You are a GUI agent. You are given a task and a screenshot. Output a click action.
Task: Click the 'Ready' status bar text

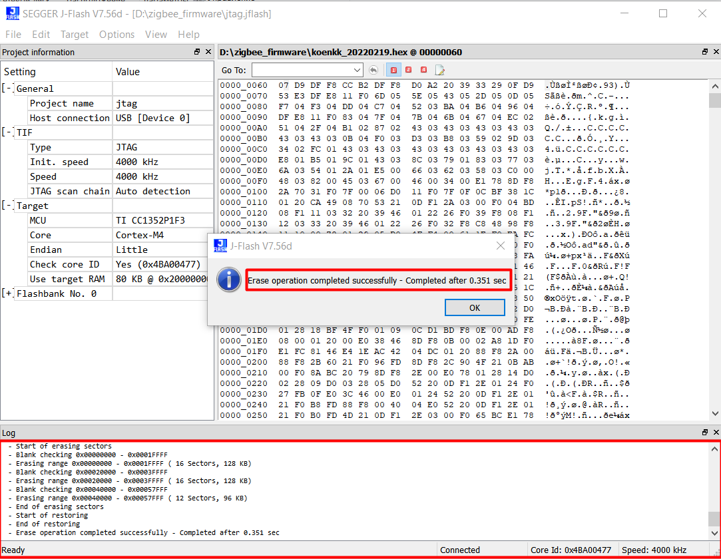point(13,550)
